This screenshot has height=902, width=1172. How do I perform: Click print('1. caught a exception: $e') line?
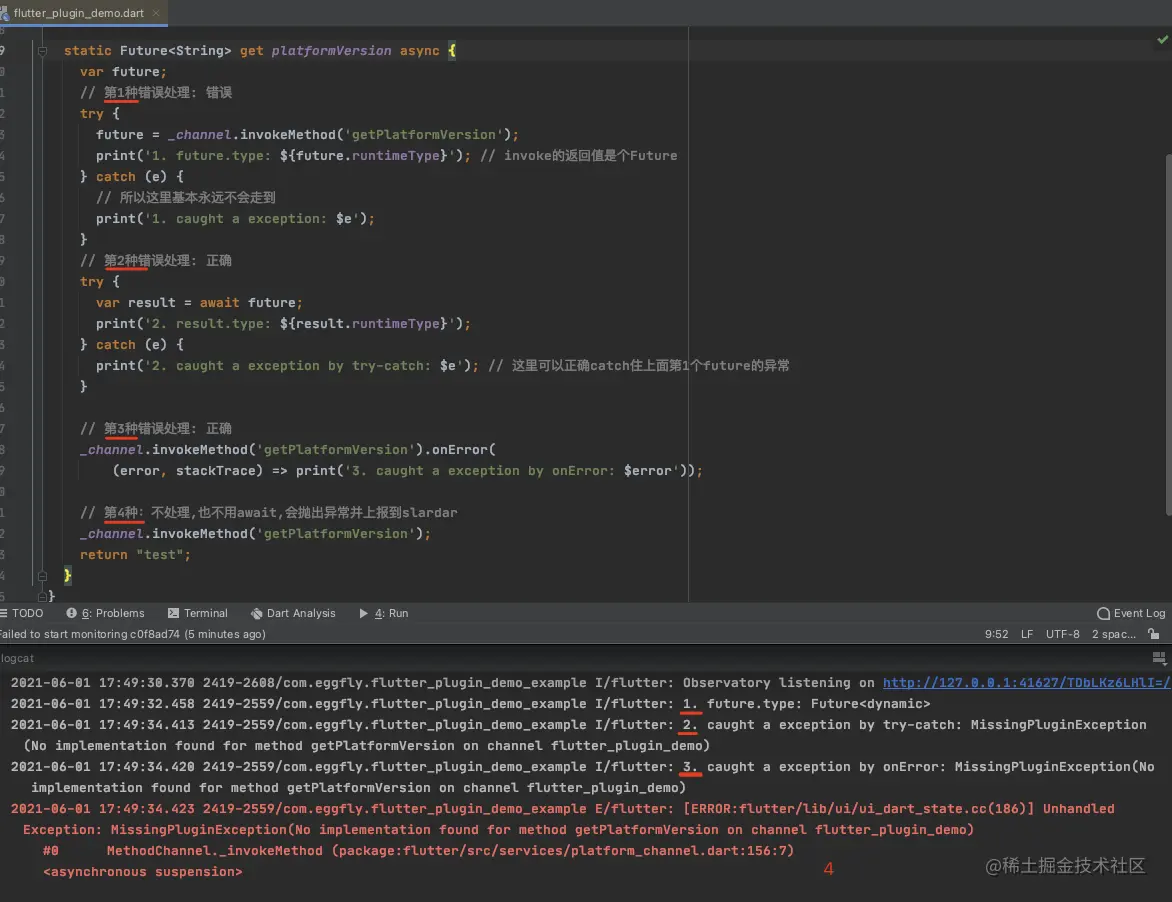click(235, 219)
